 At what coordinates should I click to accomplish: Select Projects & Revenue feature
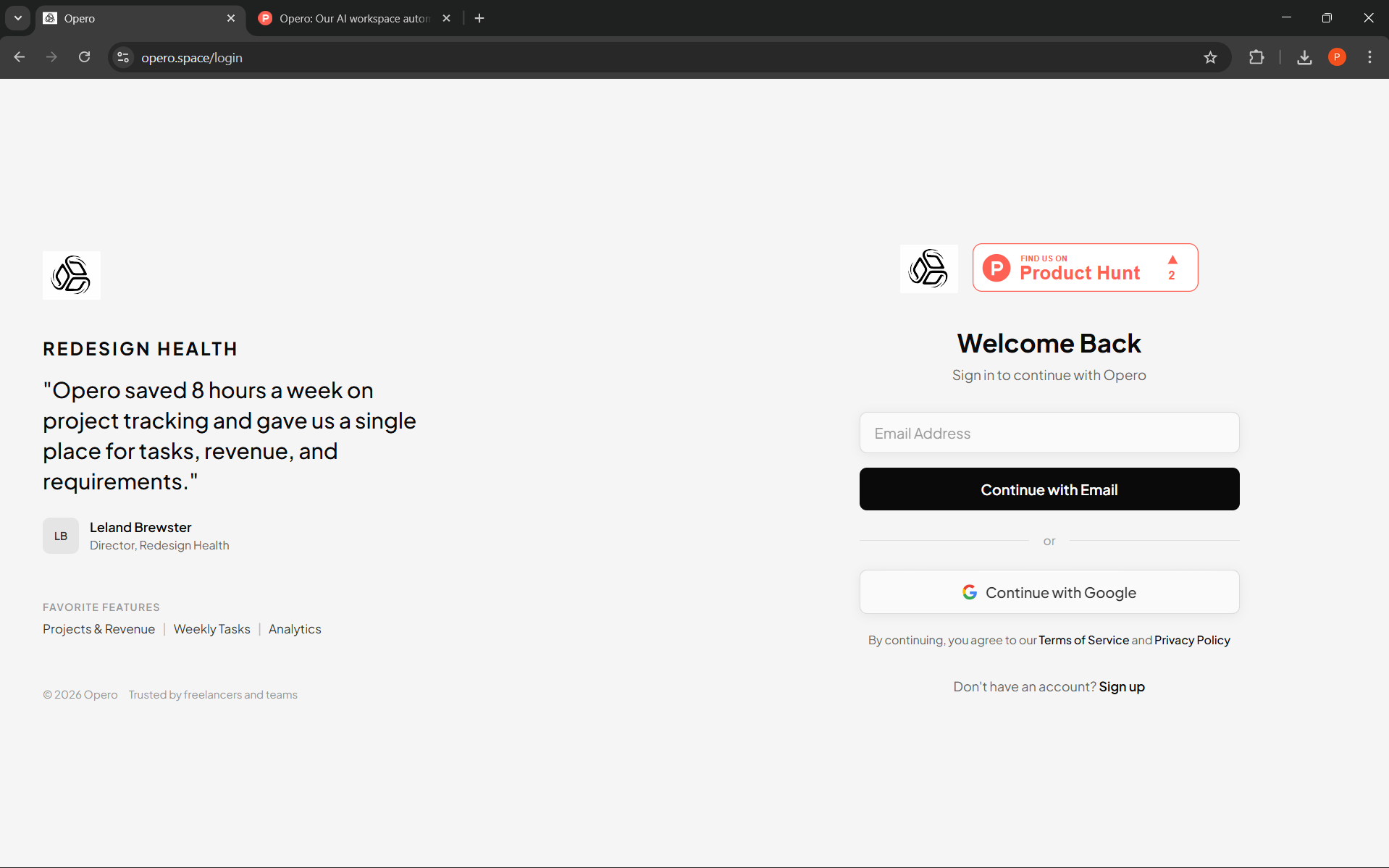point(98,629)
